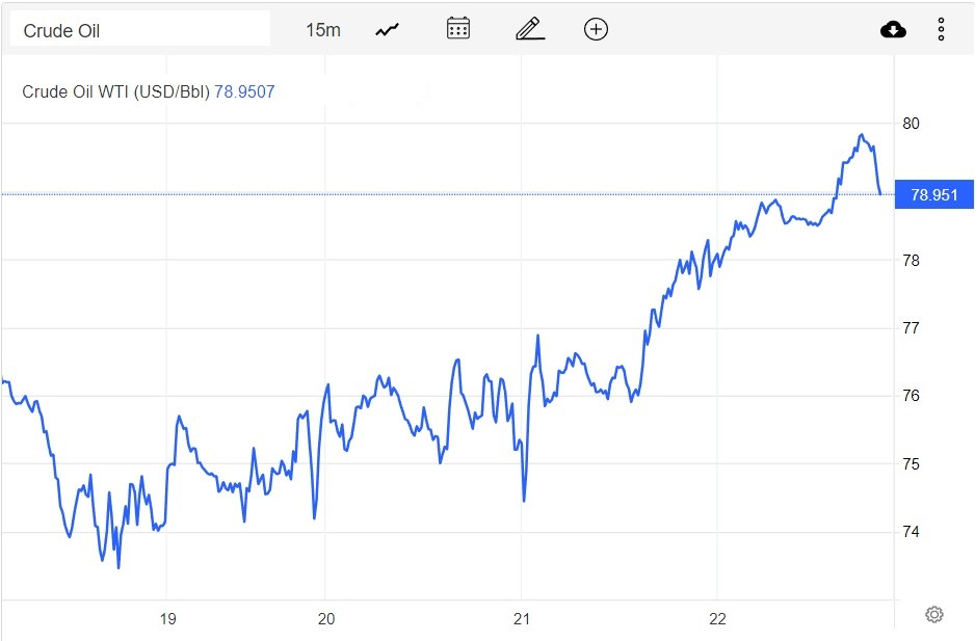Screen dimensions: 977x641
Task: Click date label 19 on time axis
Action: tap(168, 619)
